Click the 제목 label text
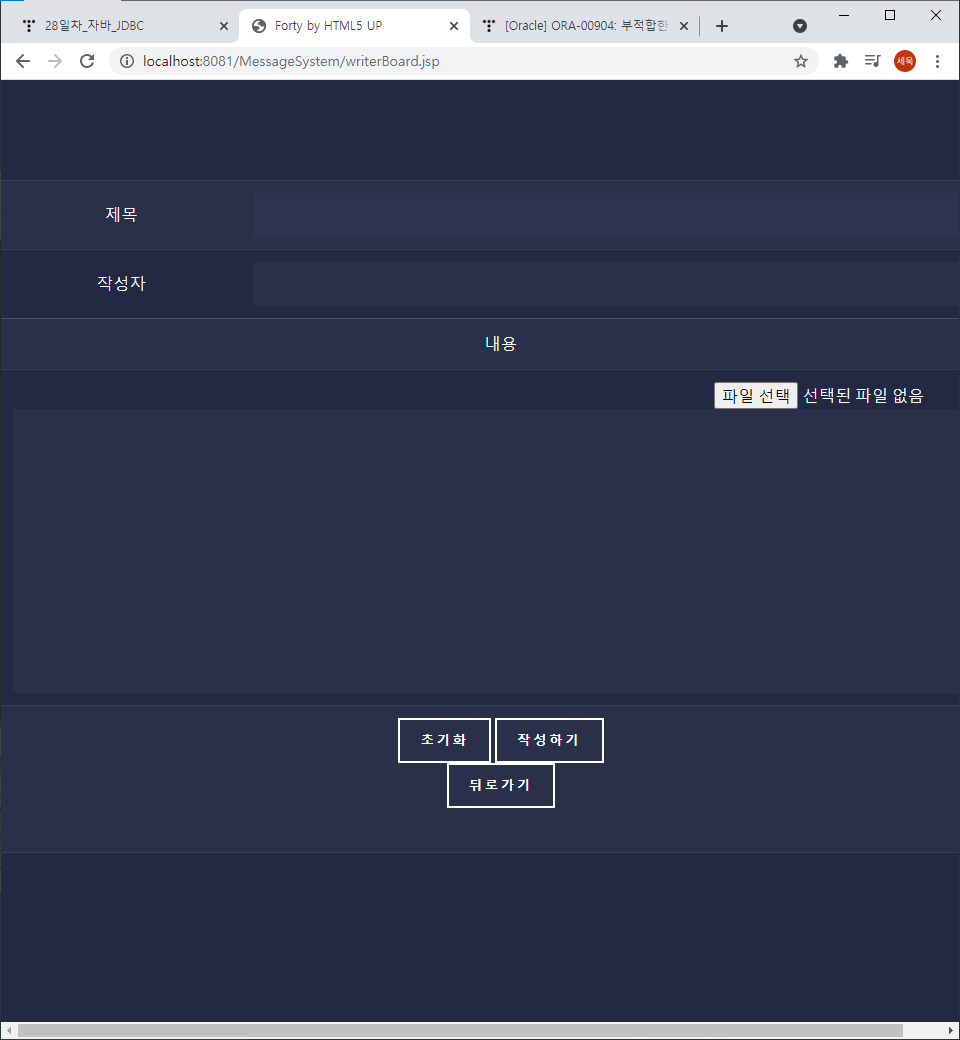The image size is (960, 1040). click(x=121, y=214)
